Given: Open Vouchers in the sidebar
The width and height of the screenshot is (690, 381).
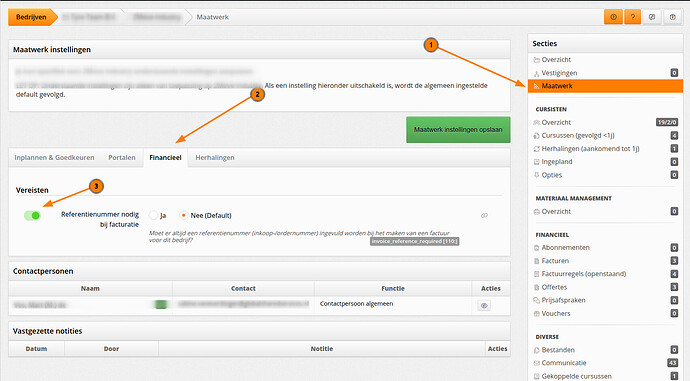Looking at the screenshot, I should click(556, 314).
